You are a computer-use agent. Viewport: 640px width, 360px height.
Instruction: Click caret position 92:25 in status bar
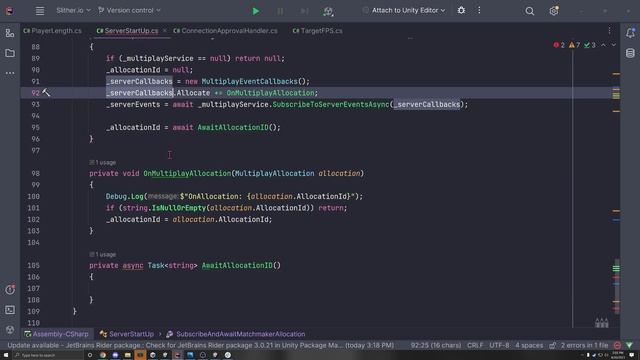tap(436, 345)
